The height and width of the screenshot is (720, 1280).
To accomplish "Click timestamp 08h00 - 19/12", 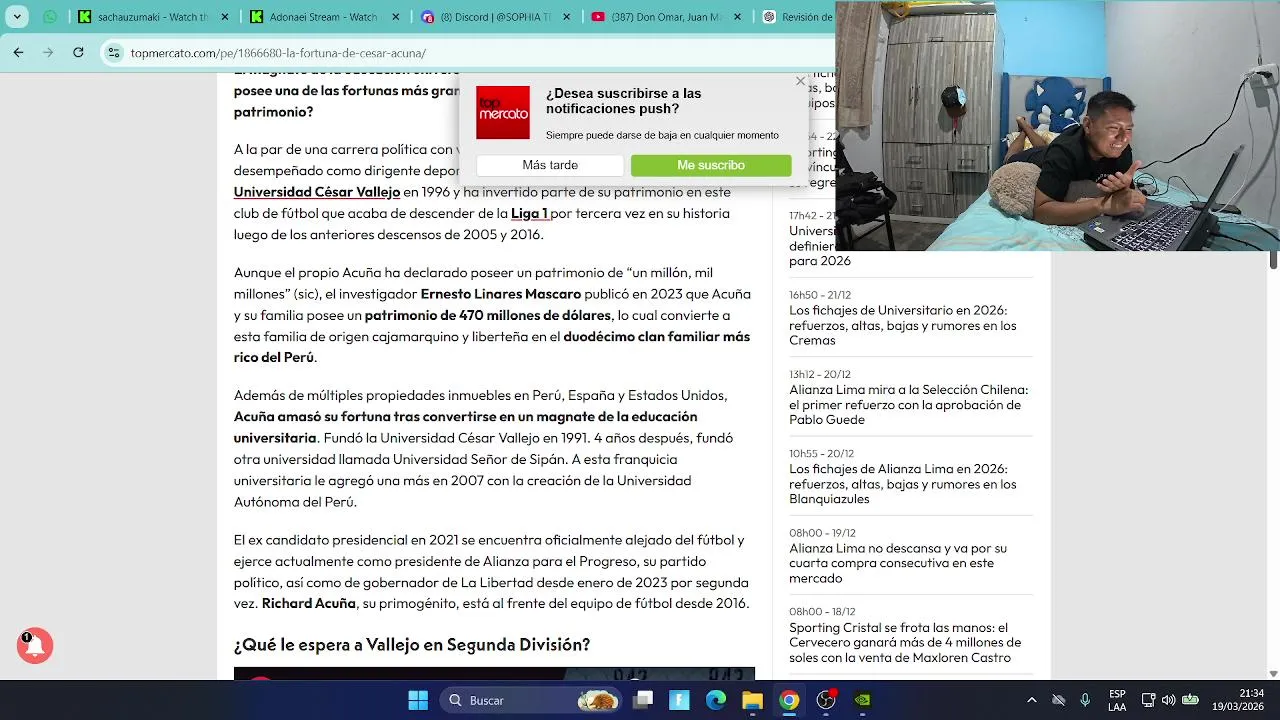I will [x=822, y=533].
